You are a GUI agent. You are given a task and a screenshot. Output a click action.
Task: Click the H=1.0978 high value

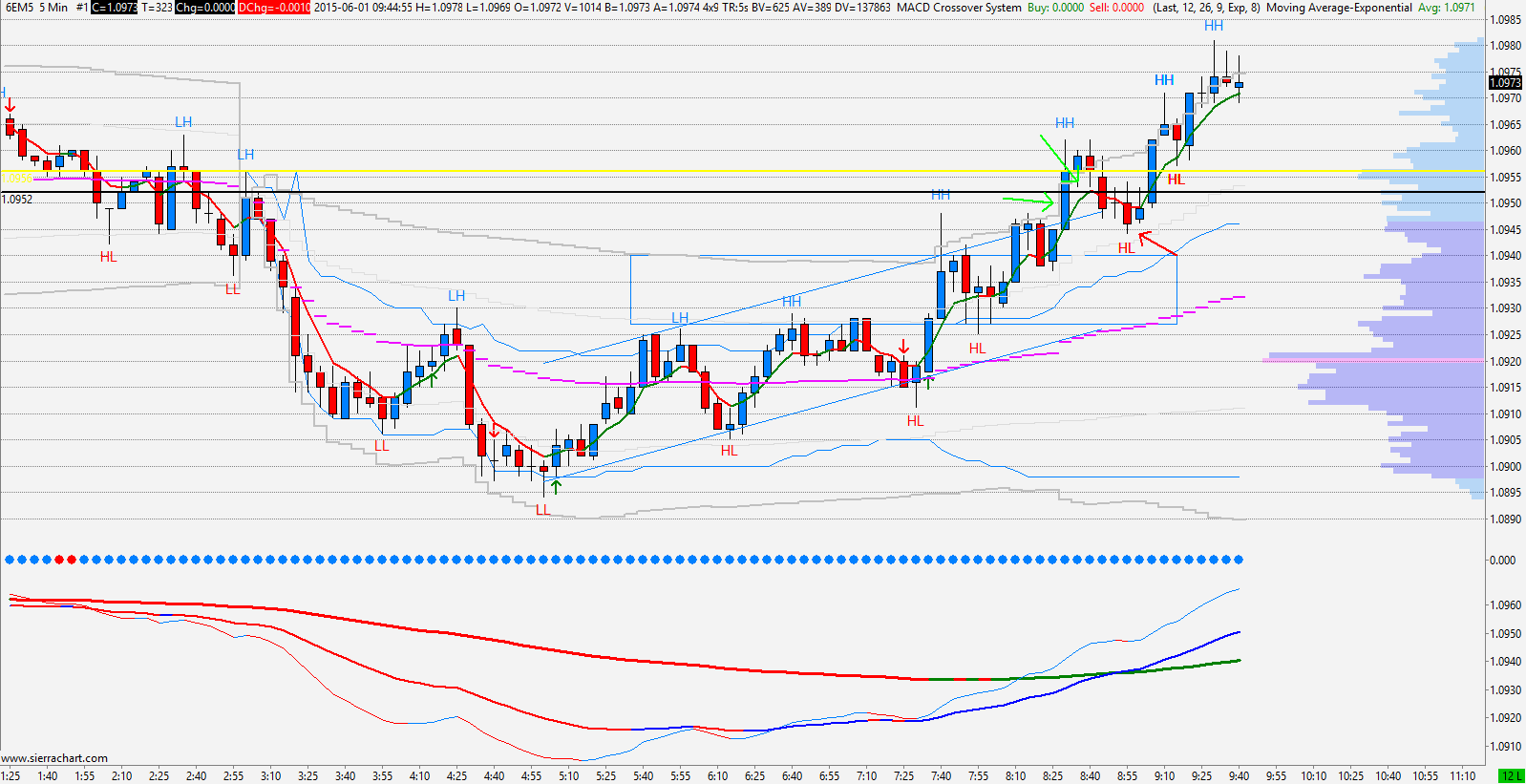pos(439,8)
